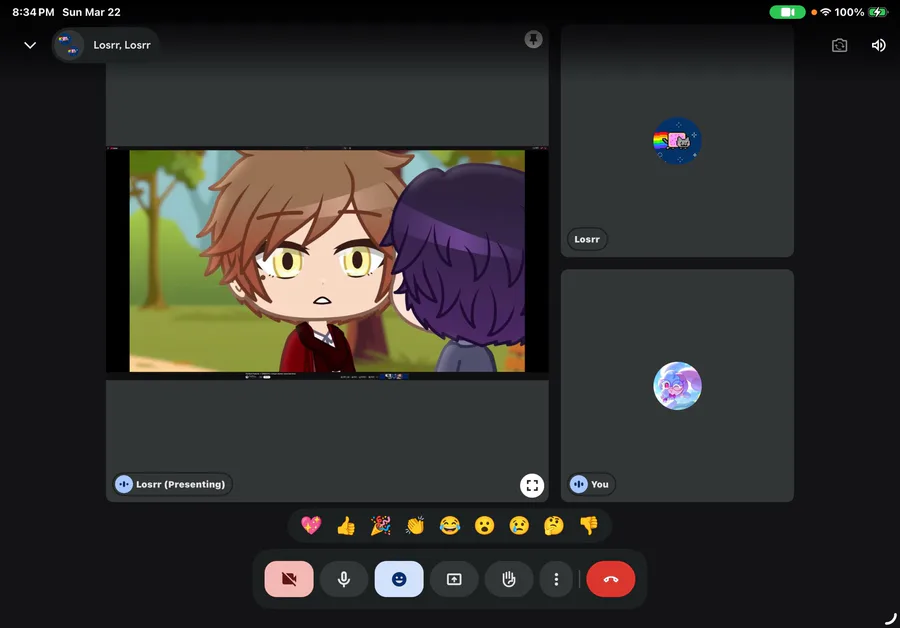
Task: Switch camera with the flip icon
Action: tap(839, 45)
